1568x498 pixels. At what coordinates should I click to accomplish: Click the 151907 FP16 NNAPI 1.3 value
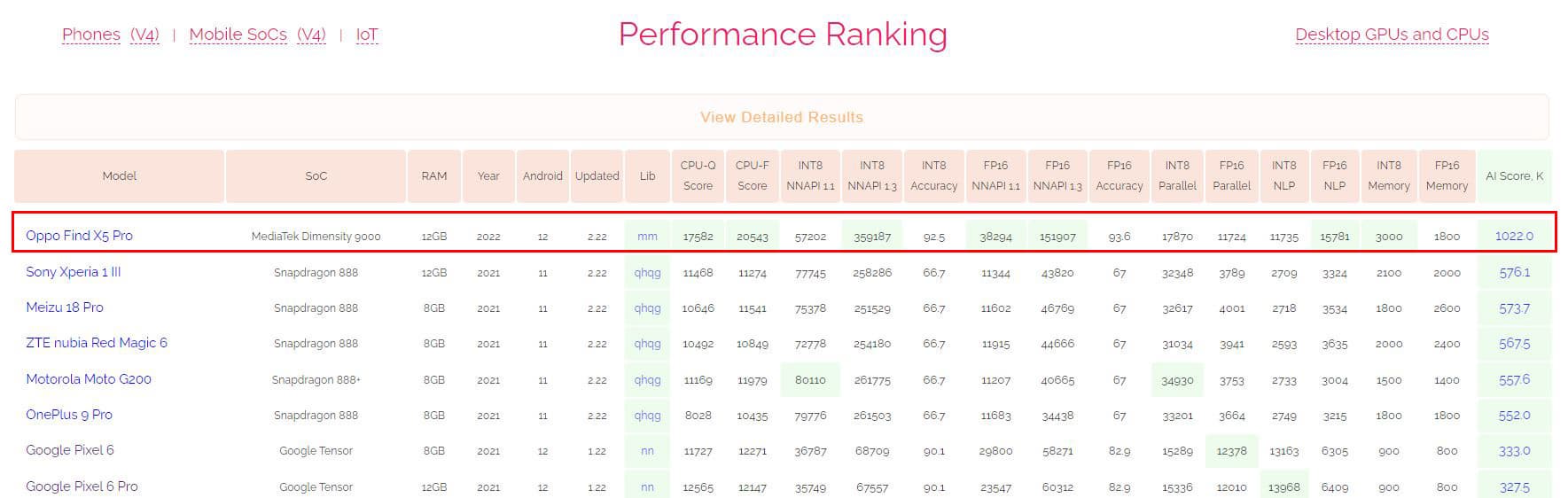coord(1057,237)
